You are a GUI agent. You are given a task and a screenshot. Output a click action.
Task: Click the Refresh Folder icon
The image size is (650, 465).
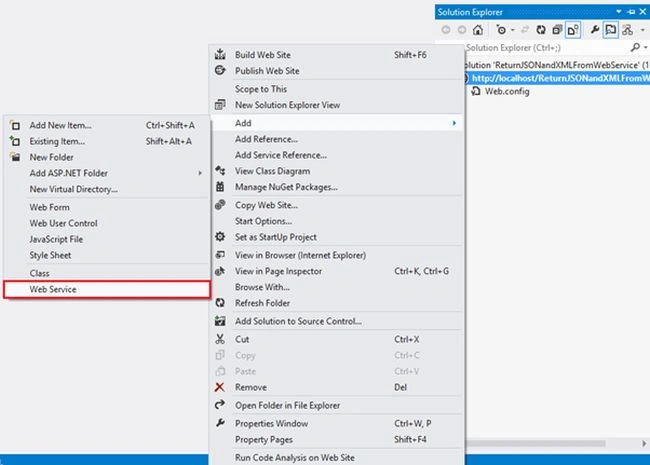pyautogui.click(x=220, y=303)
